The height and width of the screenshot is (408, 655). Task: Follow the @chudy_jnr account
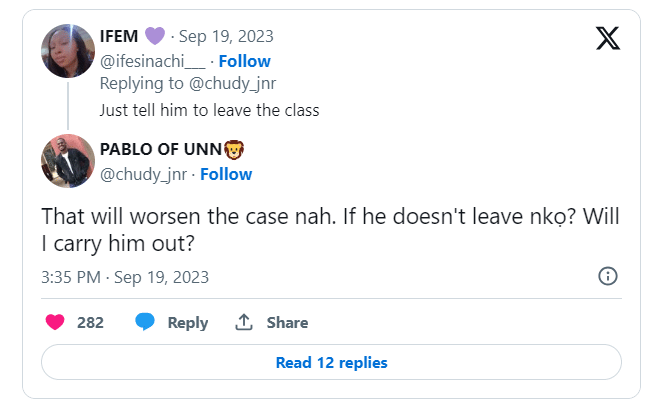point(226,174)
